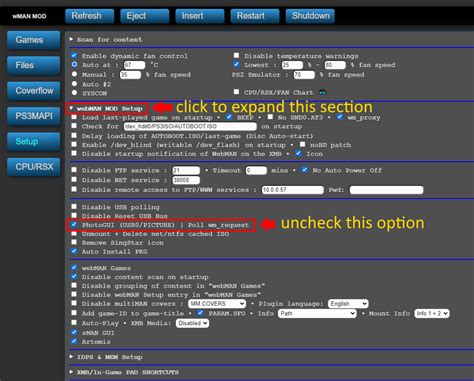Toggle Disable remote access to FTP/WWW checkbox

[74, 189]
